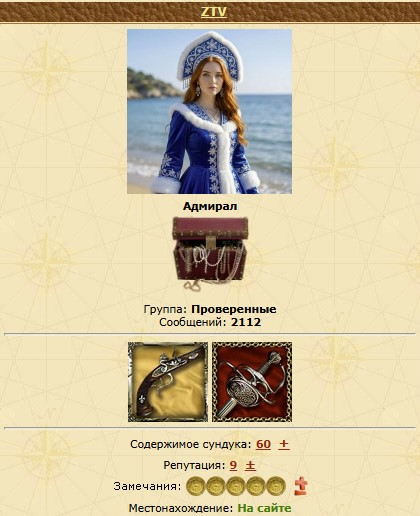The image size is (420, 516).
Task: Click the middle gold warning coin
Action: [x=236, y=486]
